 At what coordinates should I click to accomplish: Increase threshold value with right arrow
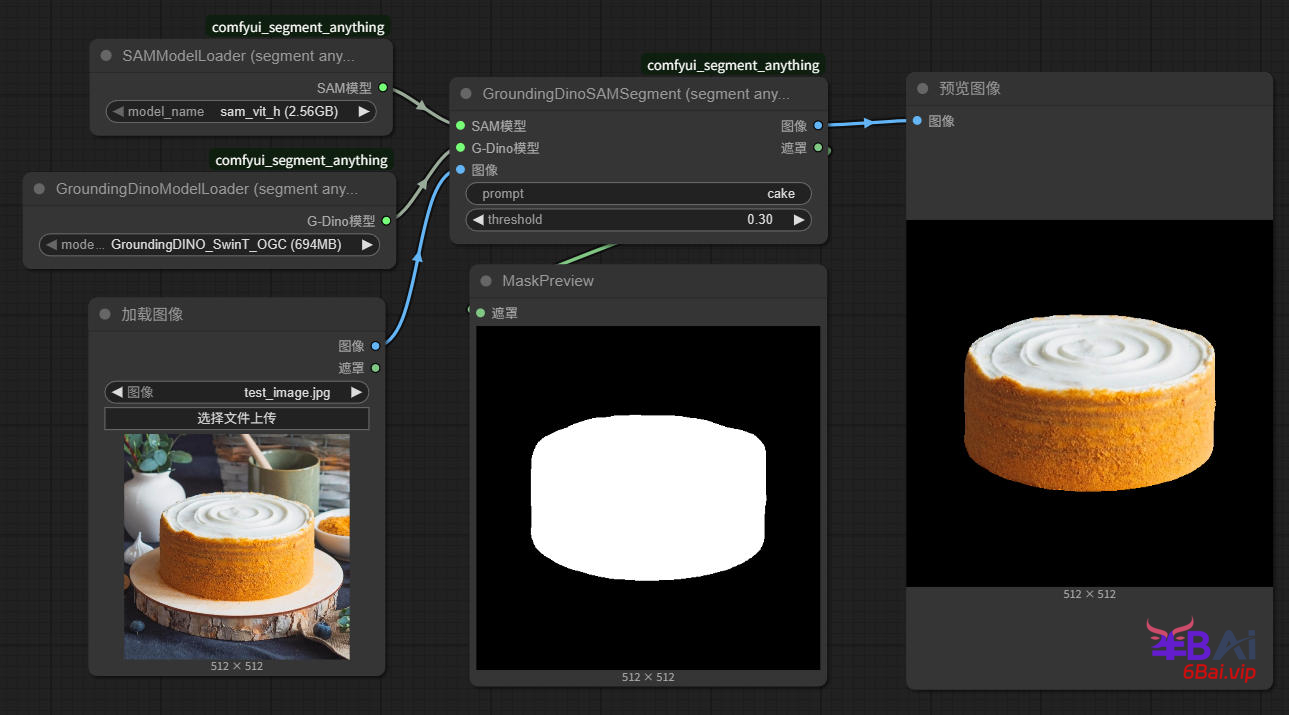pyautogui.click(x=798, y=220)
